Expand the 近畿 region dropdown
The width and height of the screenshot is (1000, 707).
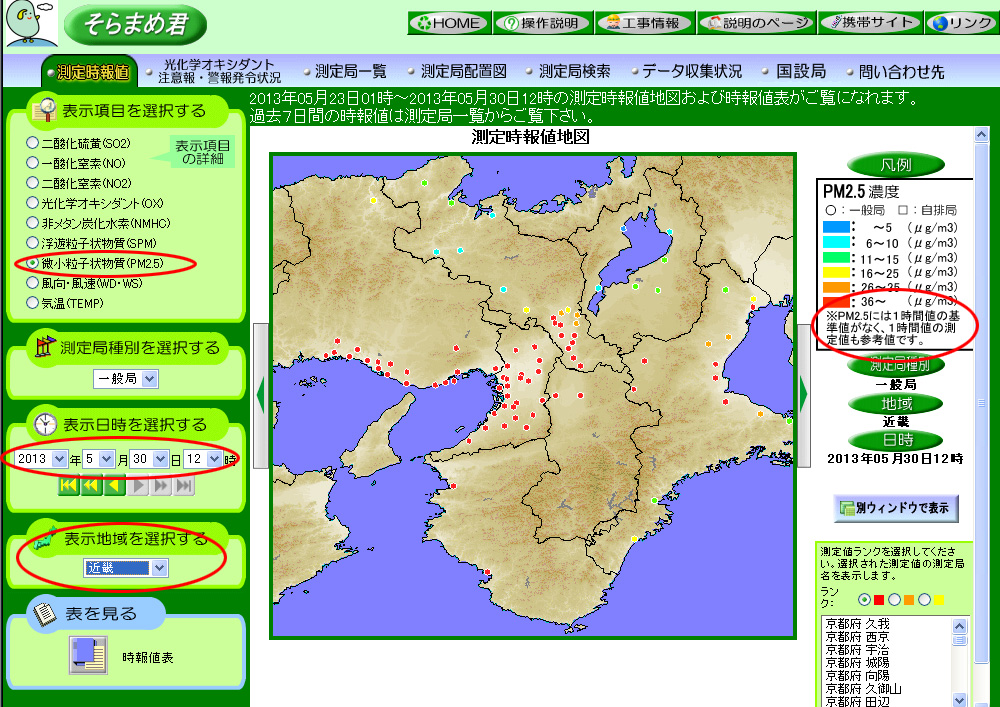[126, 568]
